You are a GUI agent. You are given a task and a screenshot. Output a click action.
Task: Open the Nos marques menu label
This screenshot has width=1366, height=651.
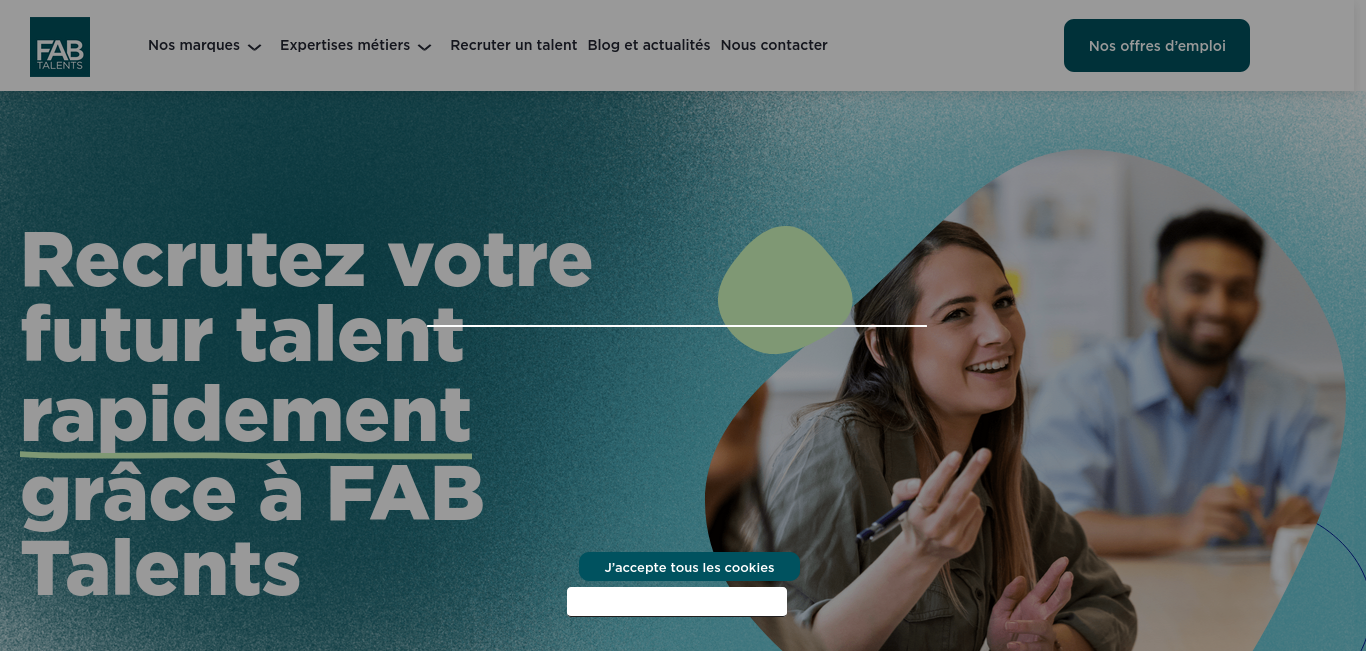point(194,45)
